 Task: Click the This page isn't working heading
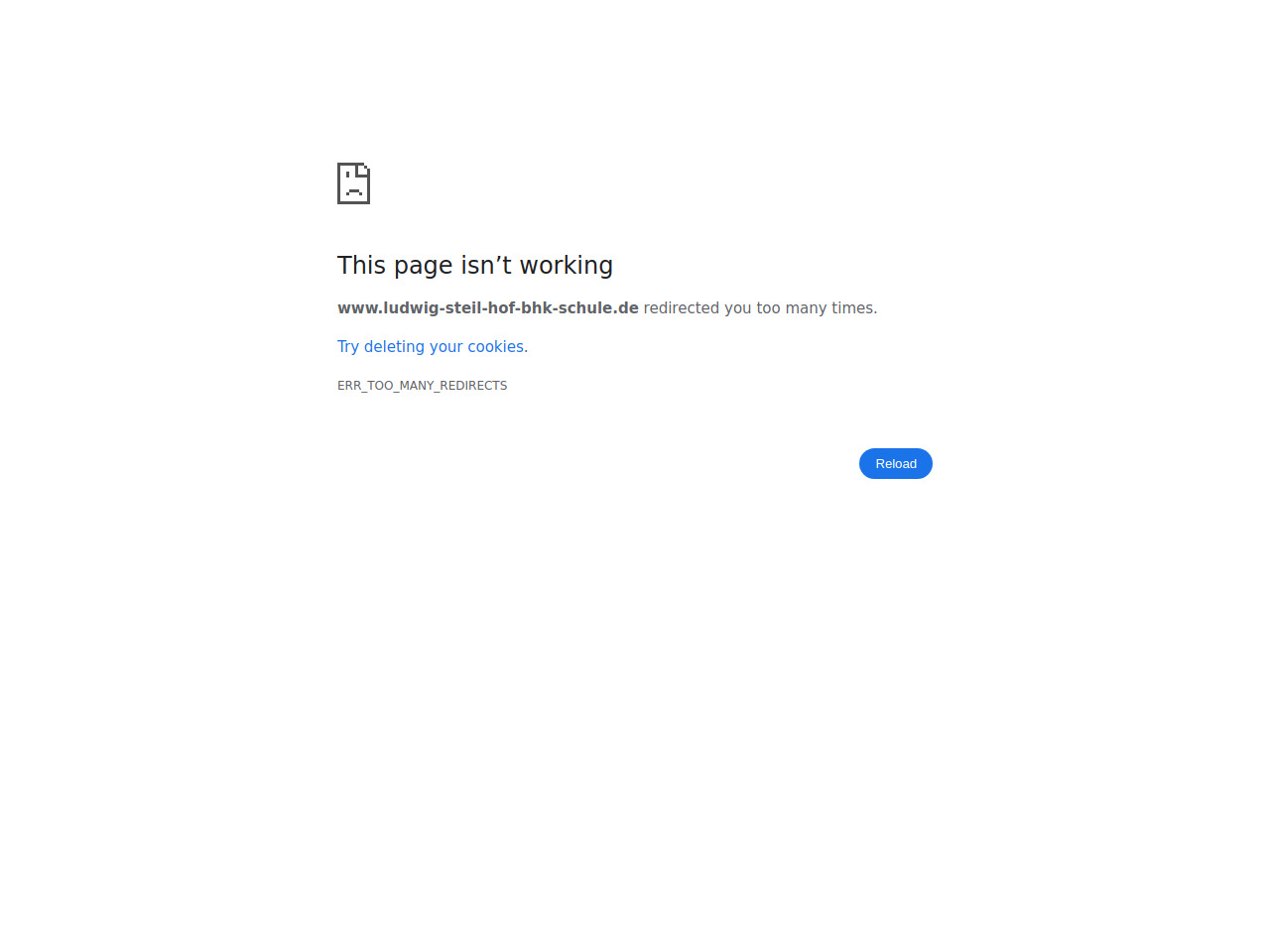coord(475,265)
